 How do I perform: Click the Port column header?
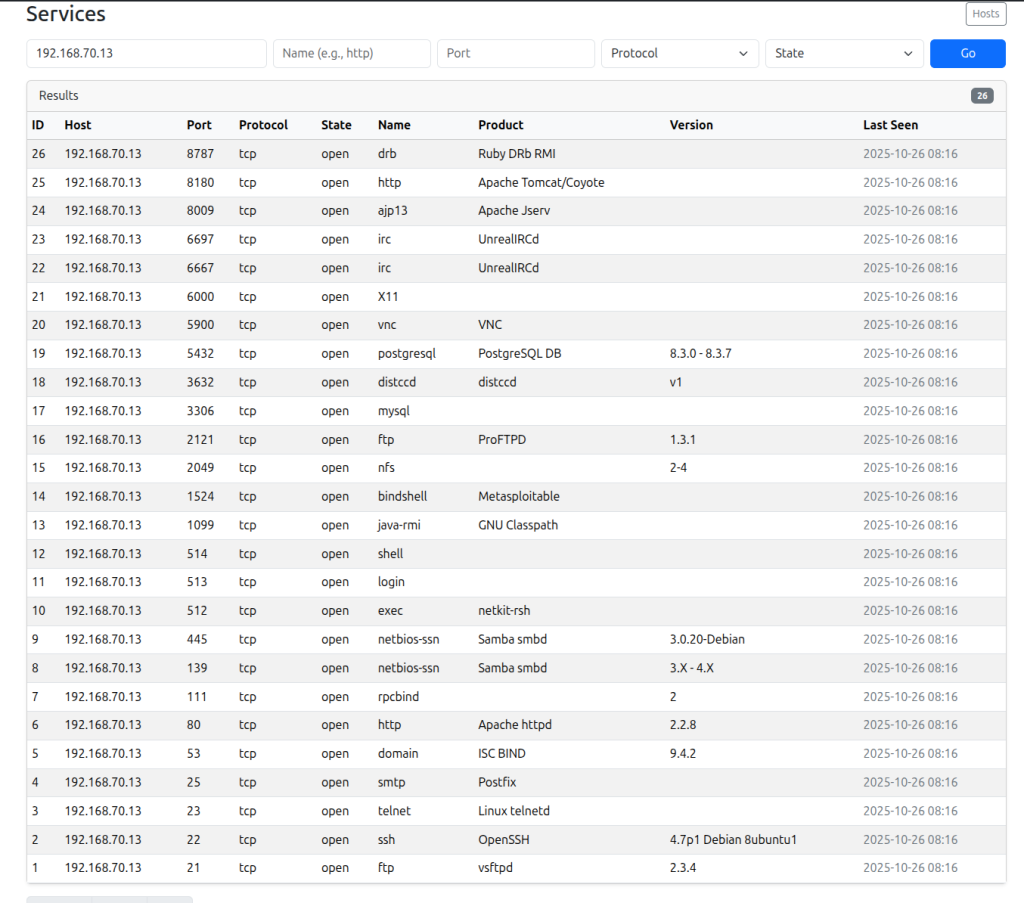click(199, 125)
